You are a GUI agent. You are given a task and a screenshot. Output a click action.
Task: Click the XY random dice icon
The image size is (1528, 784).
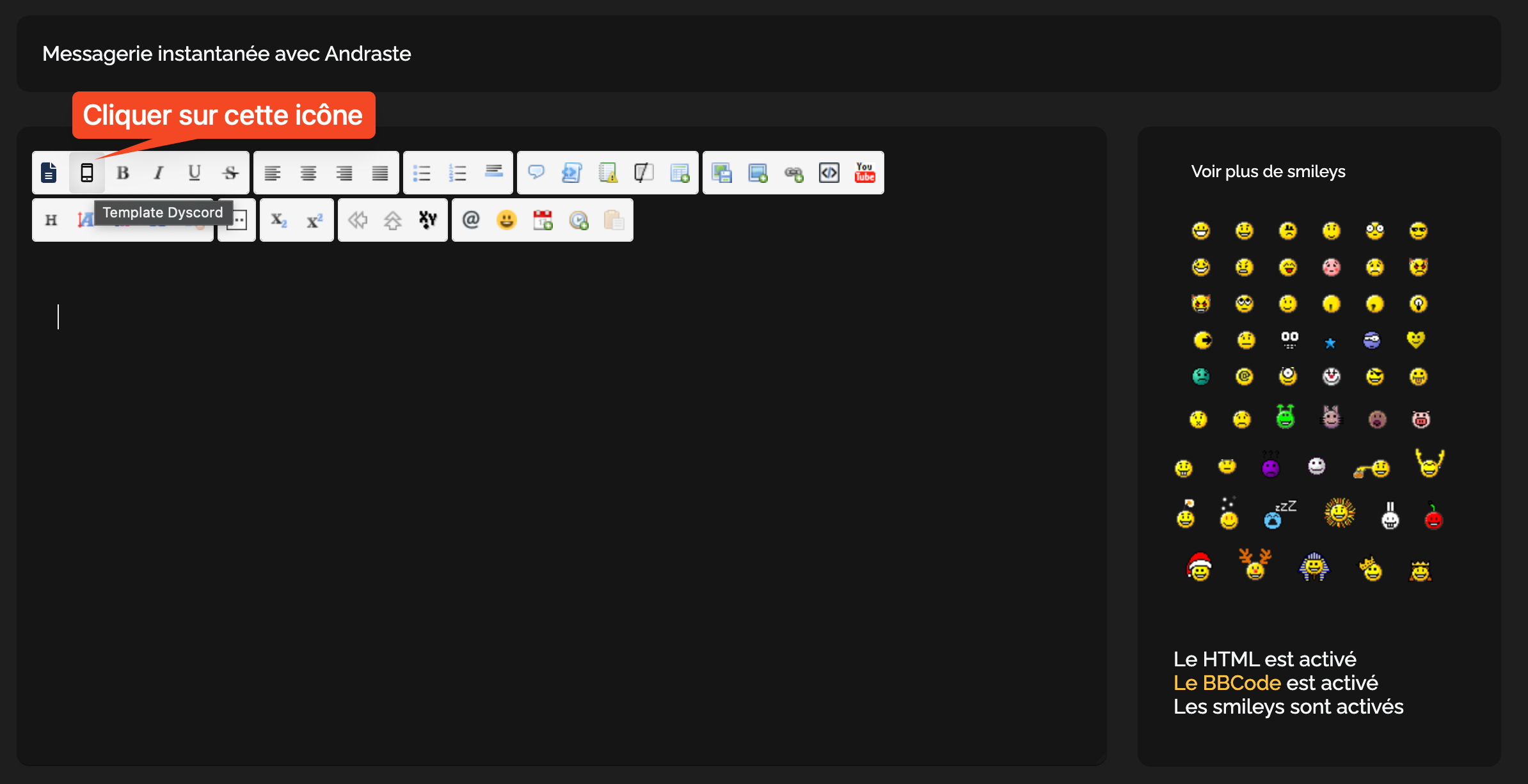[428, 220]
